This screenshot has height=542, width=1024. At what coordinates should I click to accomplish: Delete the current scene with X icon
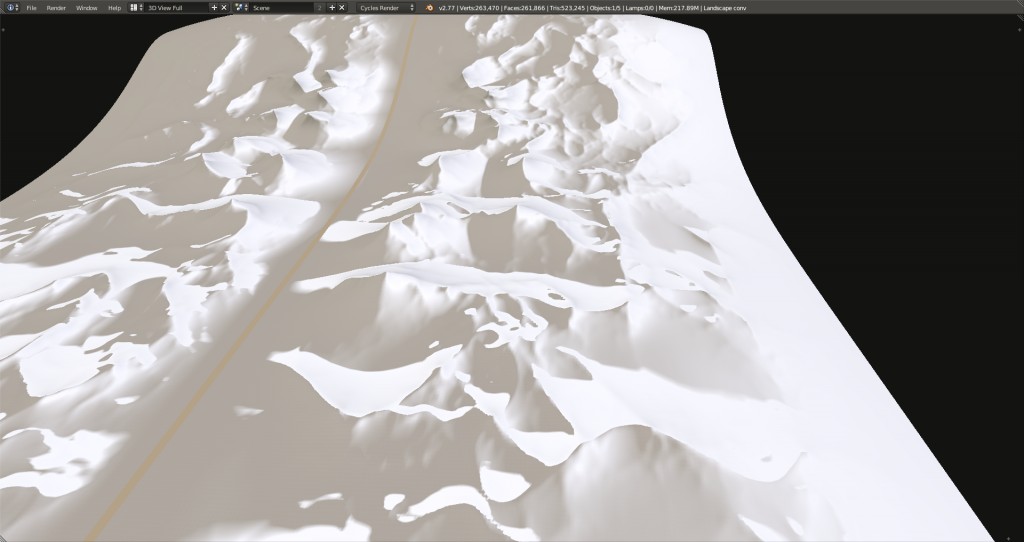(341, 7)
